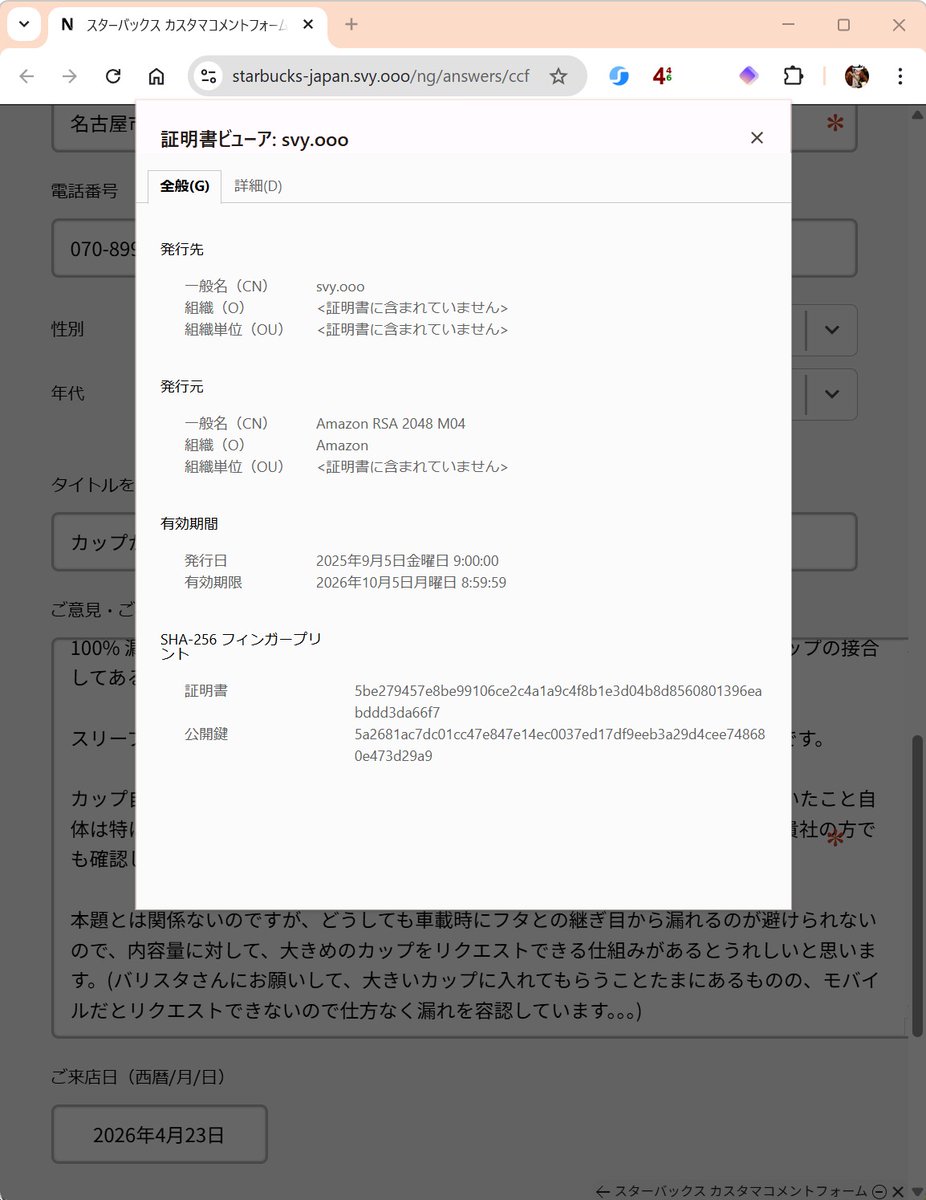
Task: Click the page scrollbar thumb
Action: (917, 885)
